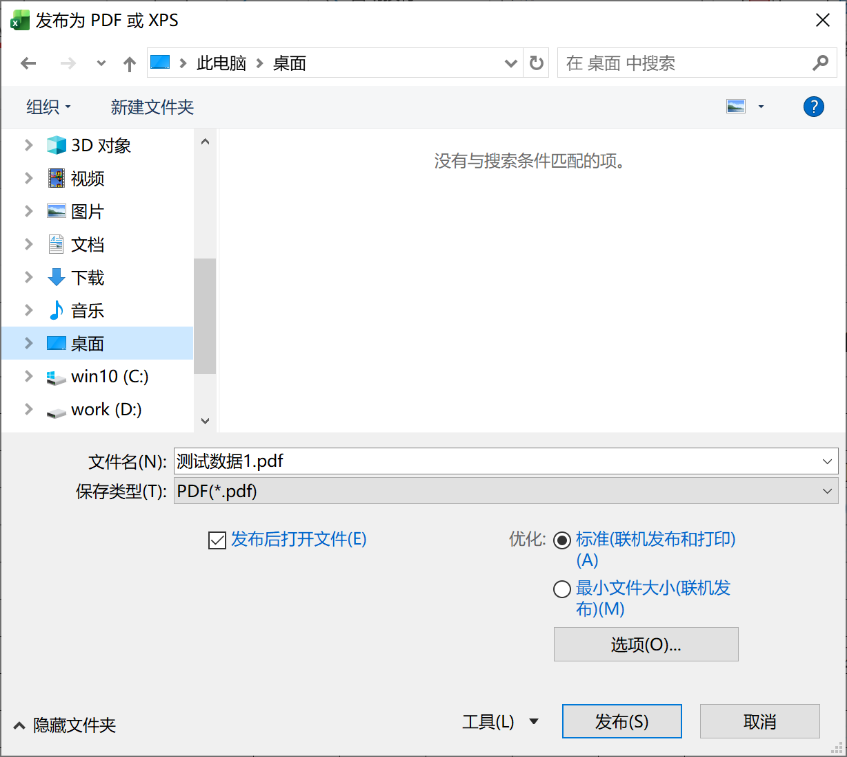The height and width of the screenshot is (757, 847).
Task: Open the 工具(L) menu
Action: click(499, 722)
